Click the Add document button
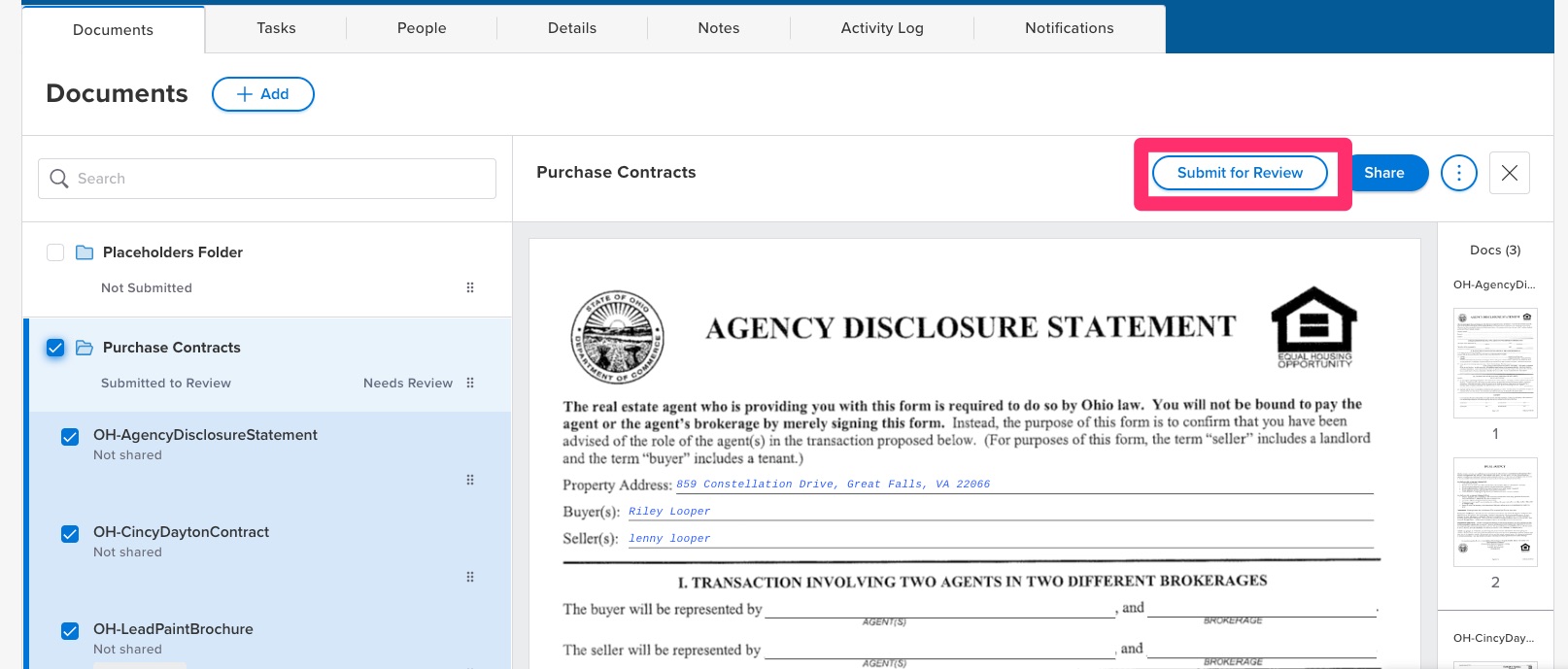Viewport: 1568px width, 669px height. coord(263,94)
